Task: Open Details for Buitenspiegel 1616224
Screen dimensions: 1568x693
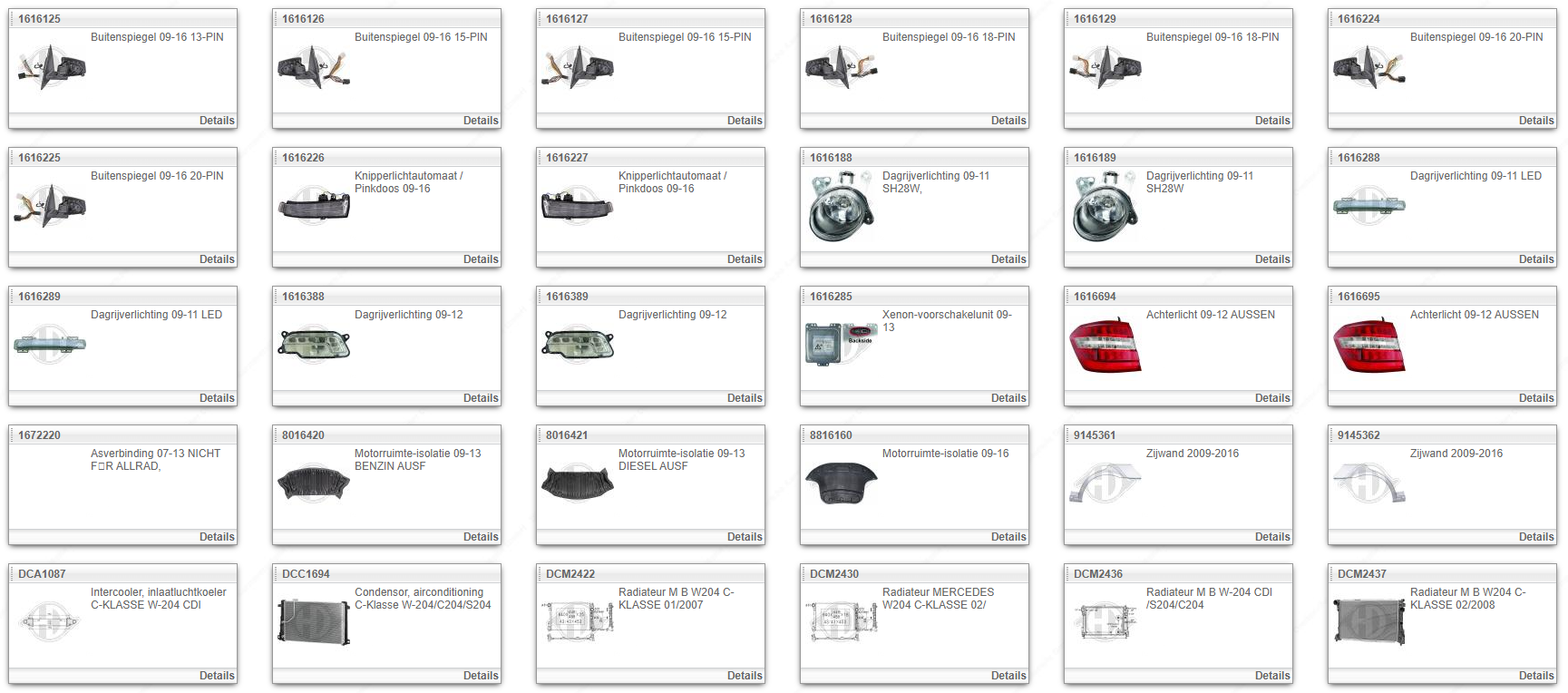Action: tap(1535, 121)
